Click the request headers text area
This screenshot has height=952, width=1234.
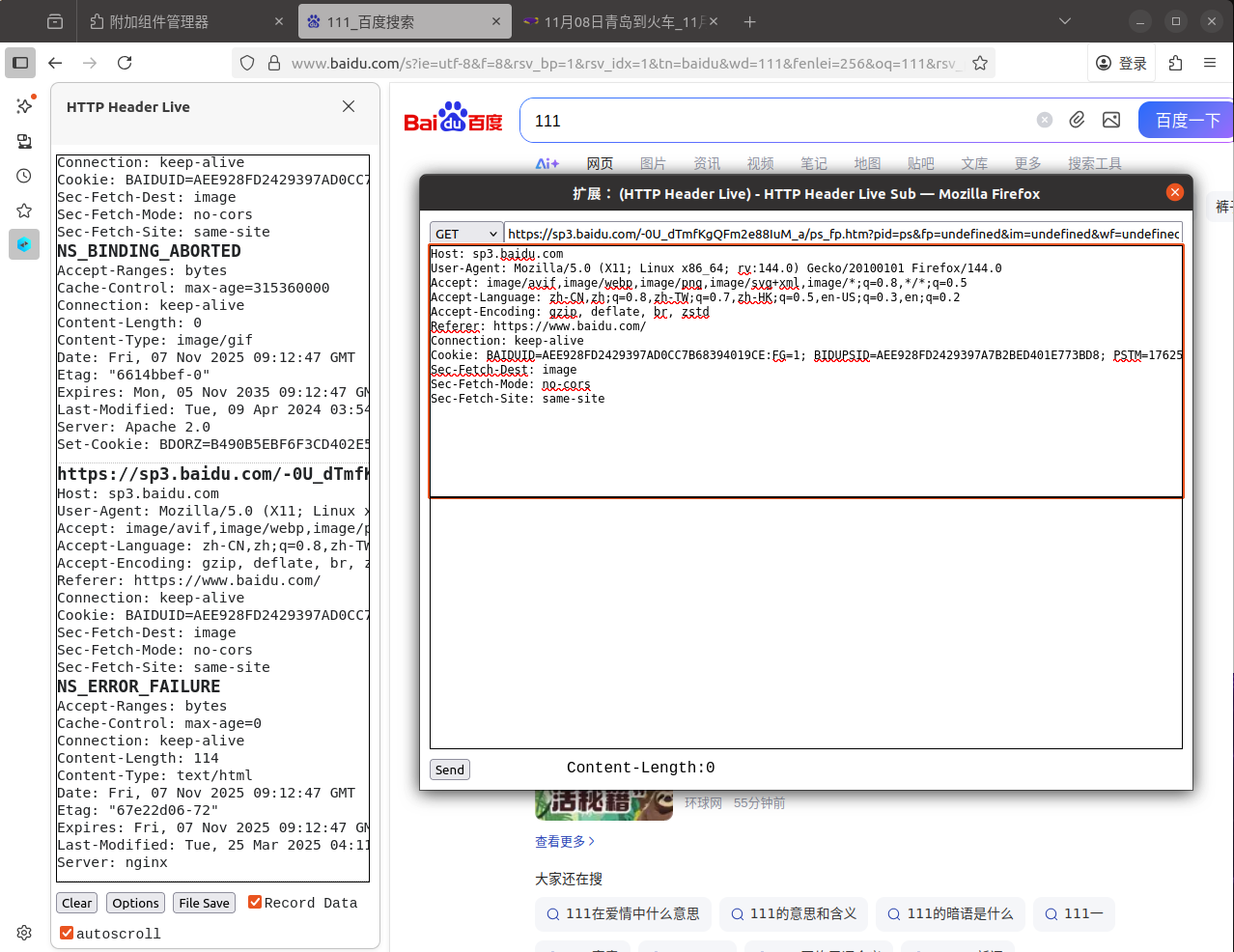click(806, 371)
